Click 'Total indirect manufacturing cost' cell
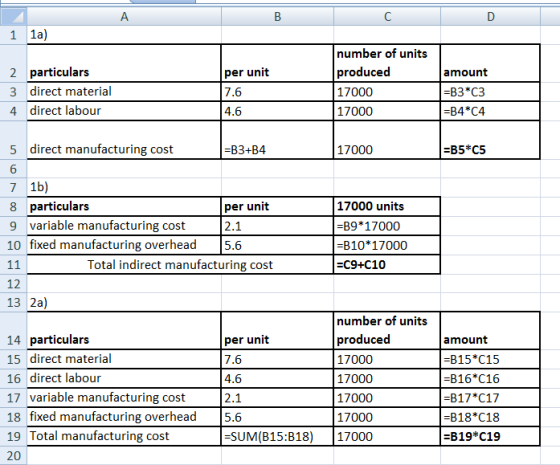560x465 pixels. tap(180, 265)
